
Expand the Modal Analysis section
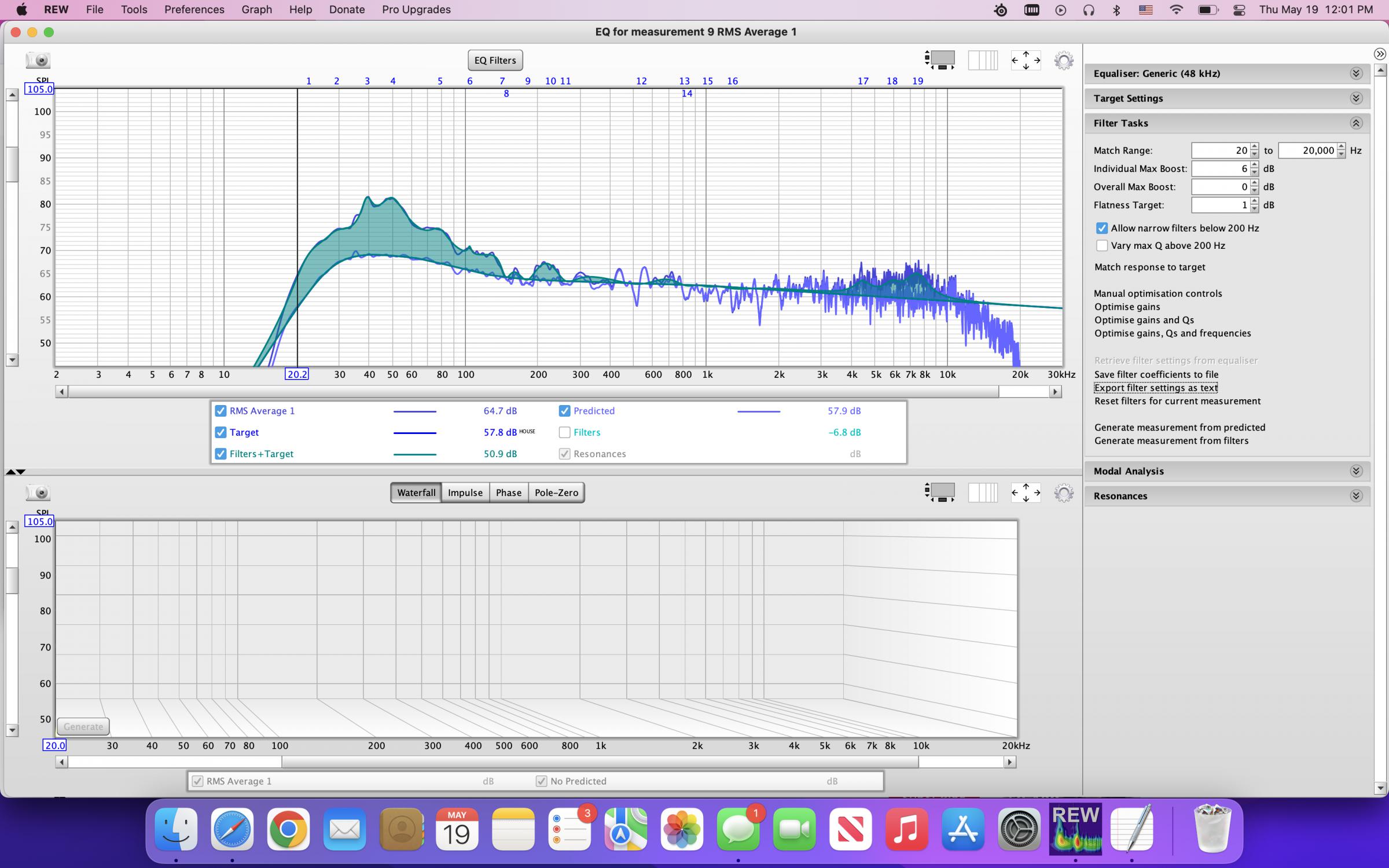(x=1355, y=470)
